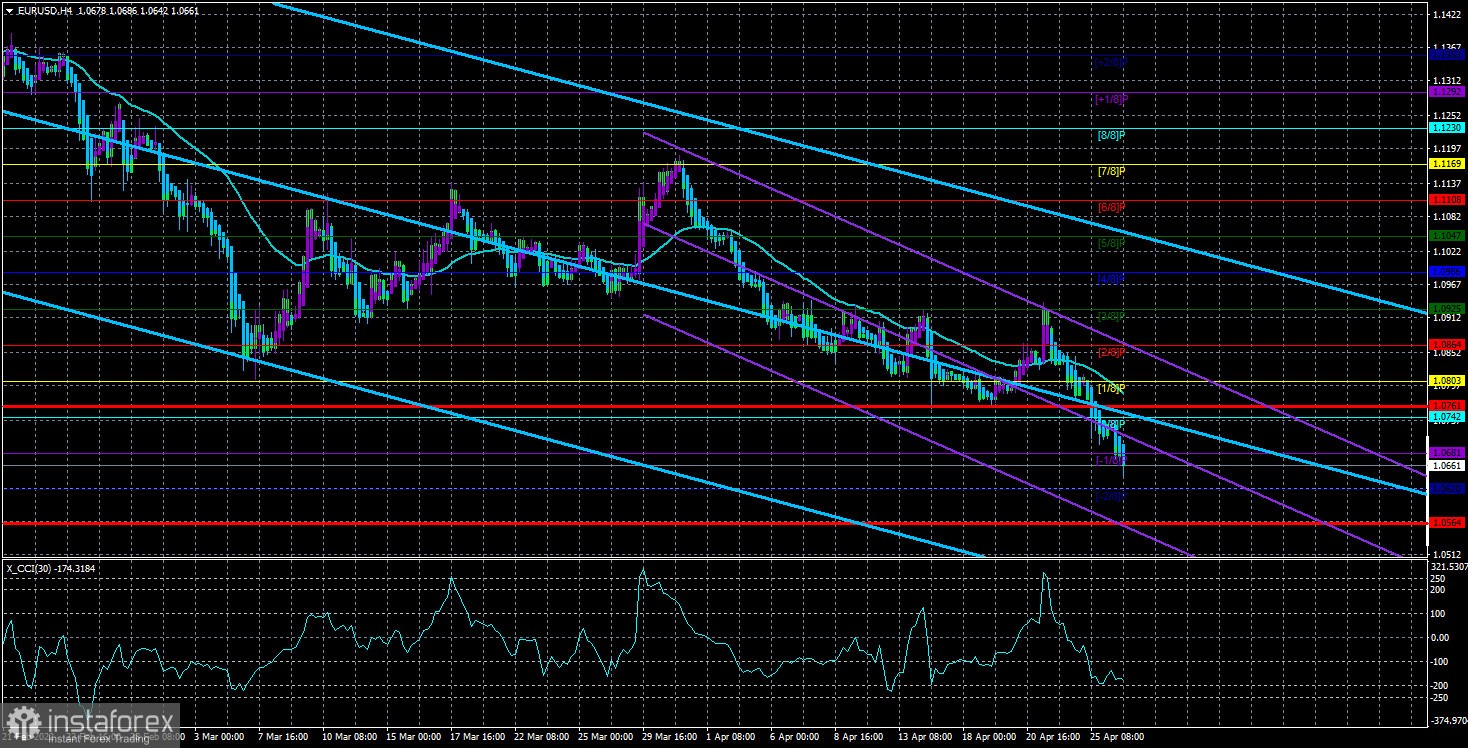Select the 1.1169 yellow price tag
Image resolution: width=1468 pixels, height=748 pixels.
click(x=1446, y=164)
